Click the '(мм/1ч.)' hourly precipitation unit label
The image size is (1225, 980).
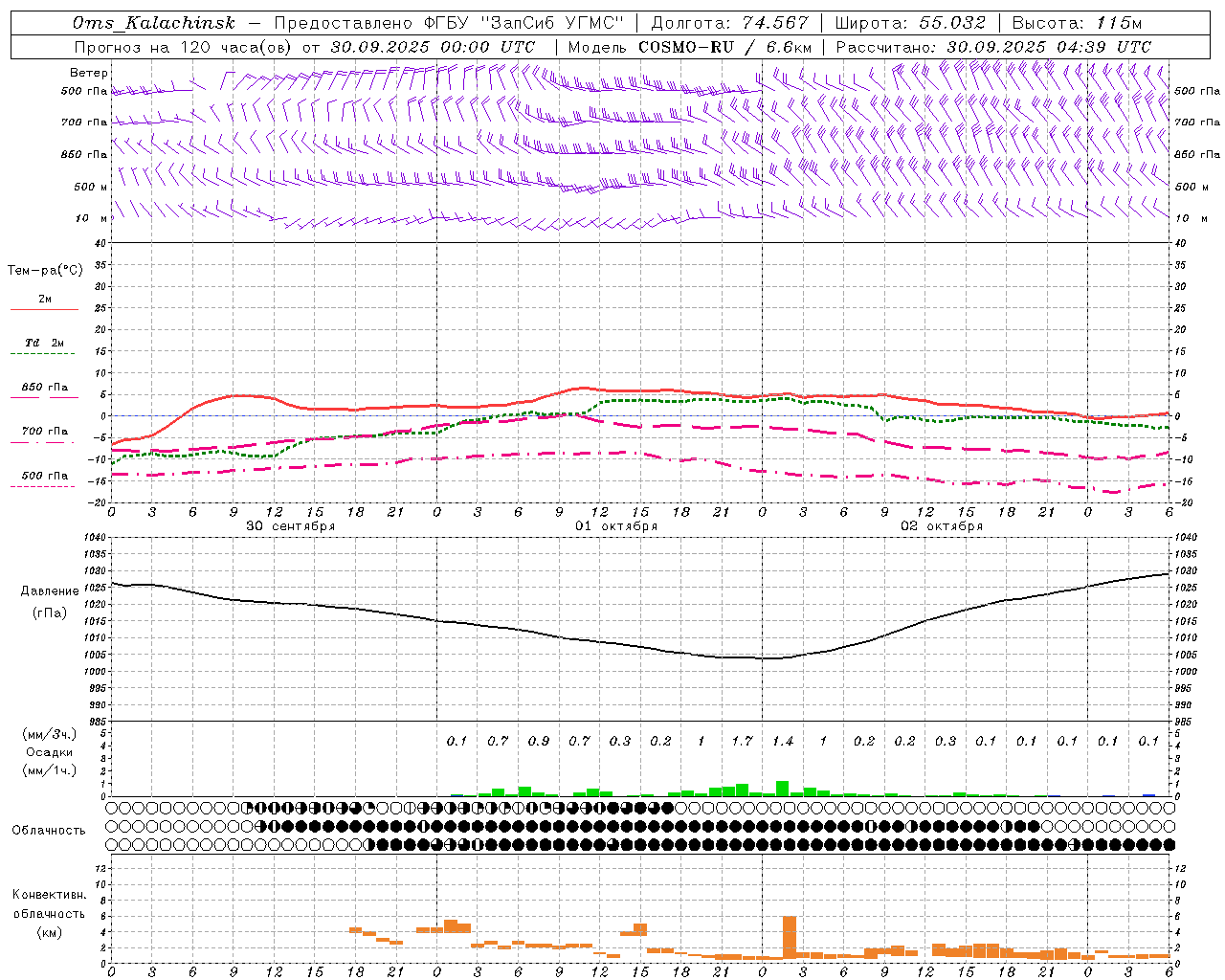point(50,770)
